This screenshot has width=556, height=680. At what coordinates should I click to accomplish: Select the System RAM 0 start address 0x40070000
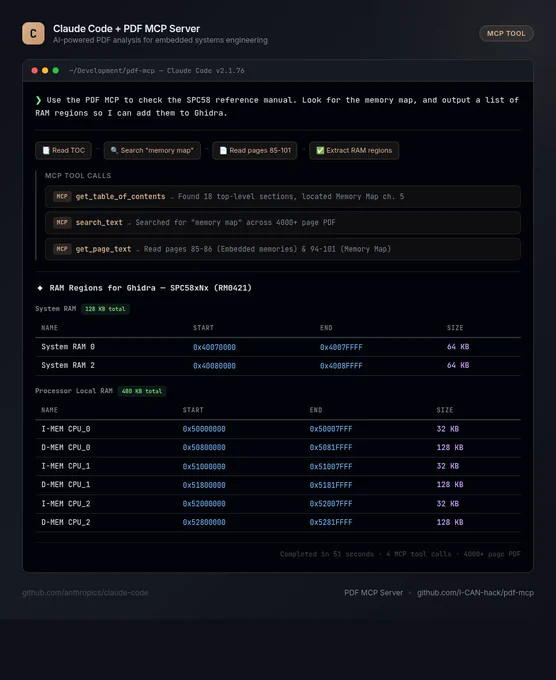click(214, 347)
